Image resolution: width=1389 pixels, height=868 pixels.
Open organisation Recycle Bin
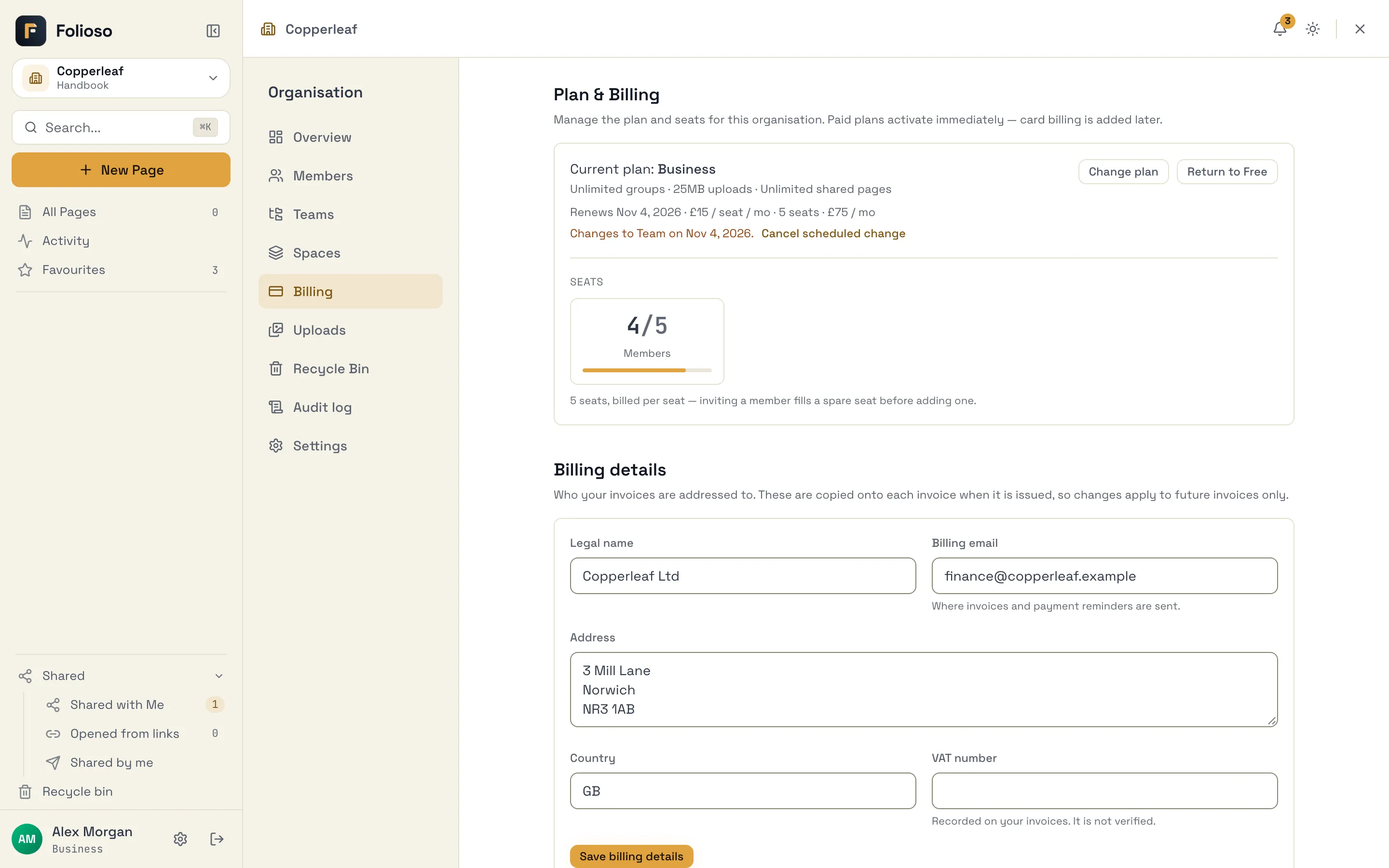click(351, 368)
